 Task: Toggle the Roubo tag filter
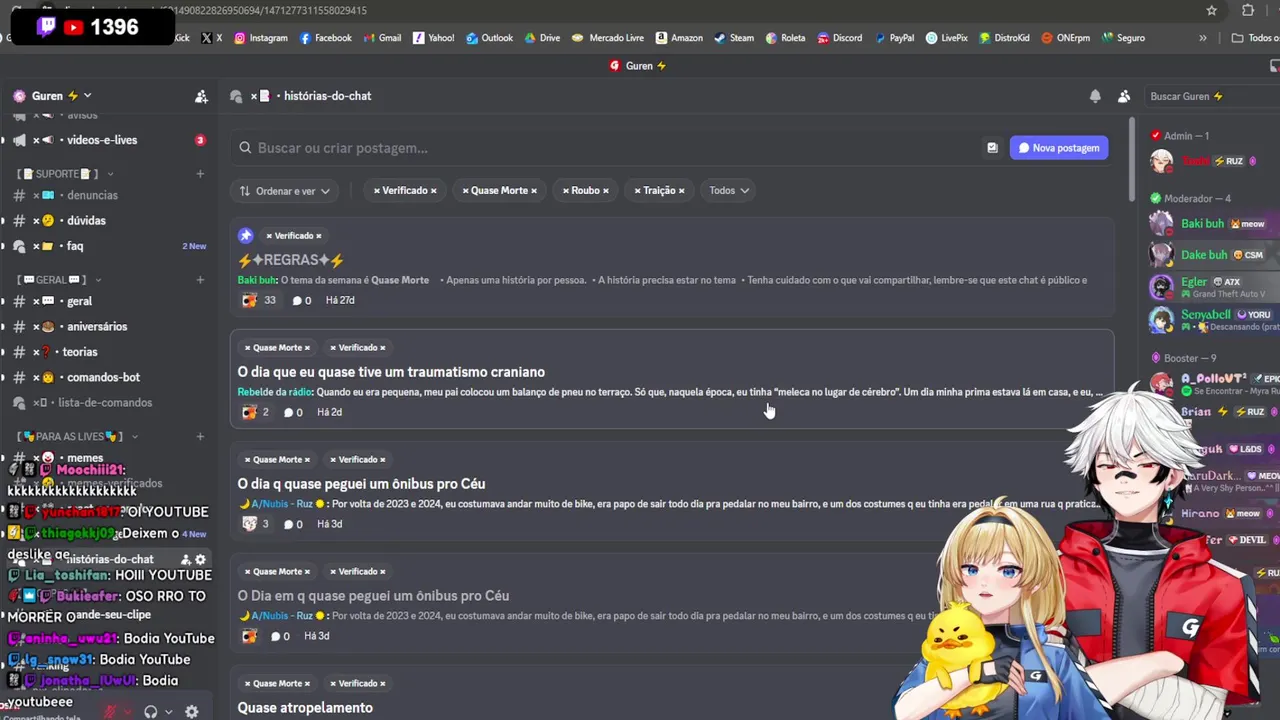pyautogui.click(x=585, y=190)
